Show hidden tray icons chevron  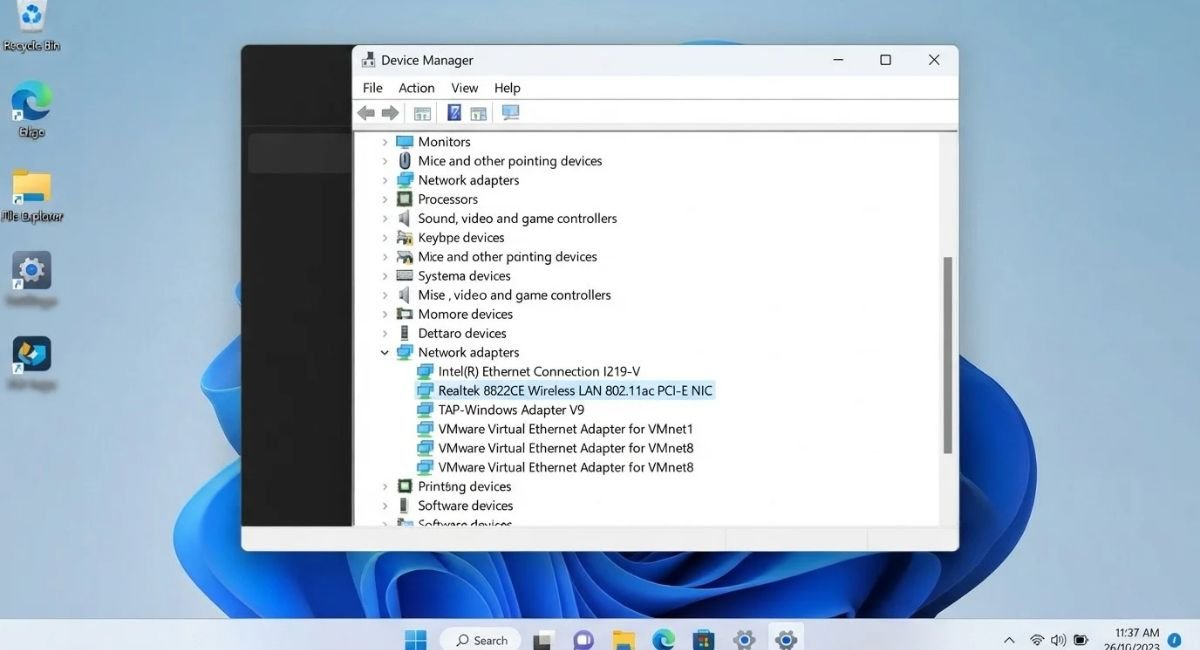(1009, 640)
